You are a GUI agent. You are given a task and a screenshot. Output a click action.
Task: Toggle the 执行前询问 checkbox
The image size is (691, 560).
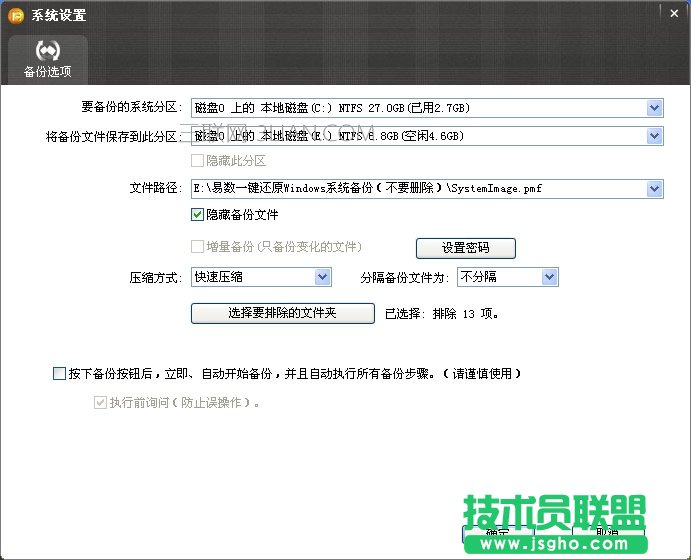point(99,403)
